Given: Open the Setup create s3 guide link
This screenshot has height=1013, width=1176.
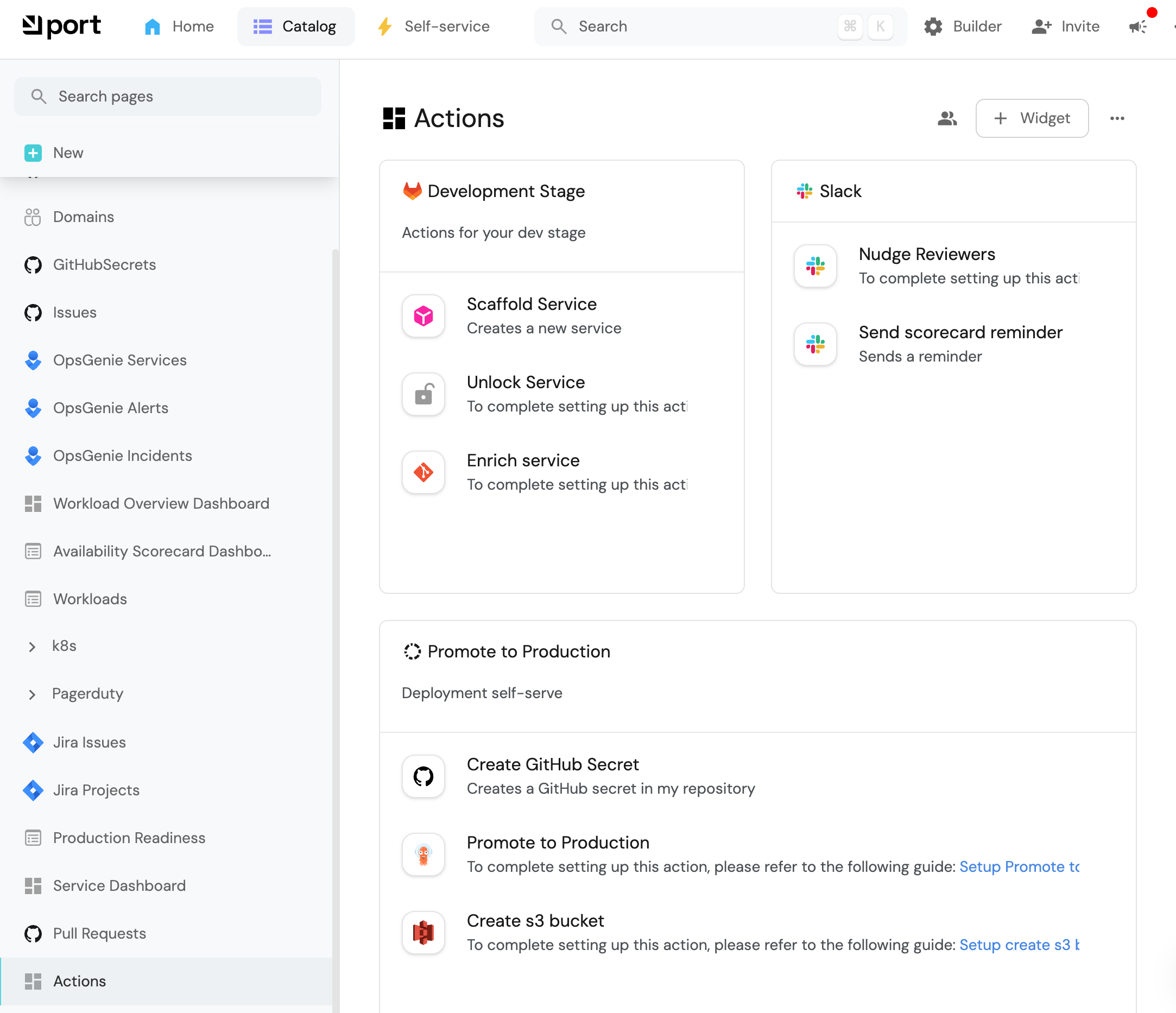Looking at the screenshot, I should pyautogui.click(x=1019, y=945).
